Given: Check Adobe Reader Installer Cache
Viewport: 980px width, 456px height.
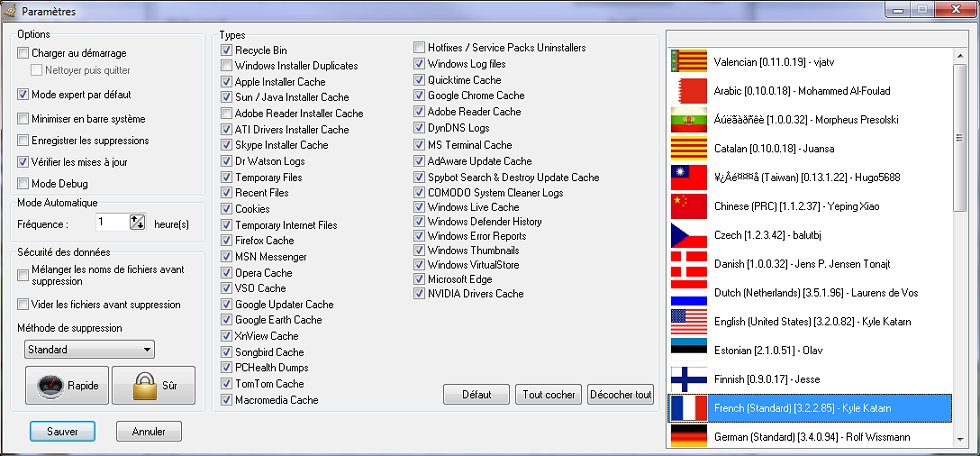Looking at the screenshot, I should pos(226,113).
